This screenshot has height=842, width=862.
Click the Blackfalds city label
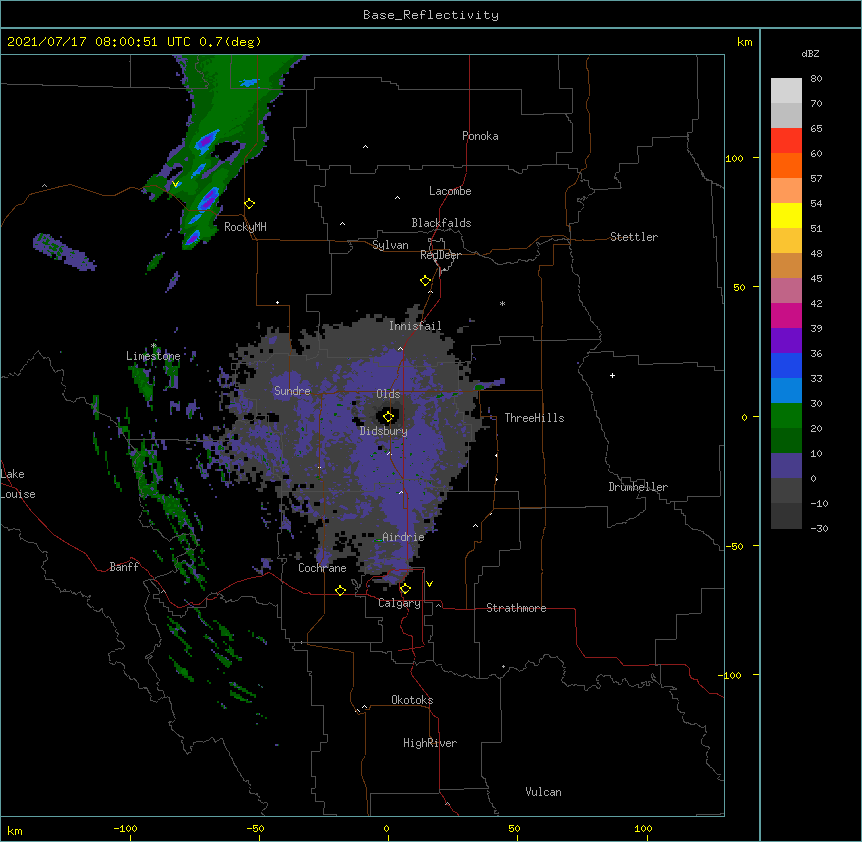click(441, 223)
